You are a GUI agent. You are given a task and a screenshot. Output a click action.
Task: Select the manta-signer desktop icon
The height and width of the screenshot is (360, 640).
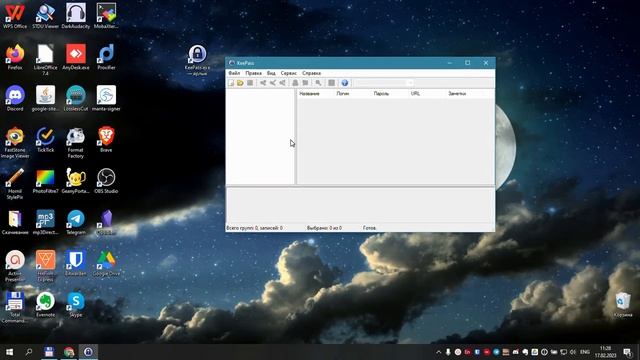106,98
